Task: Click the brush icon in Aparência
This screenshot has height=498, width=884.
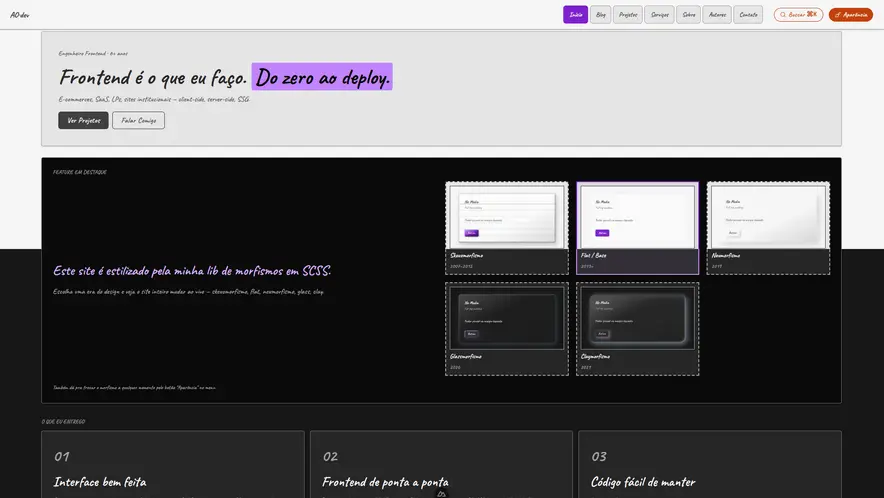Action: [838, 15]
